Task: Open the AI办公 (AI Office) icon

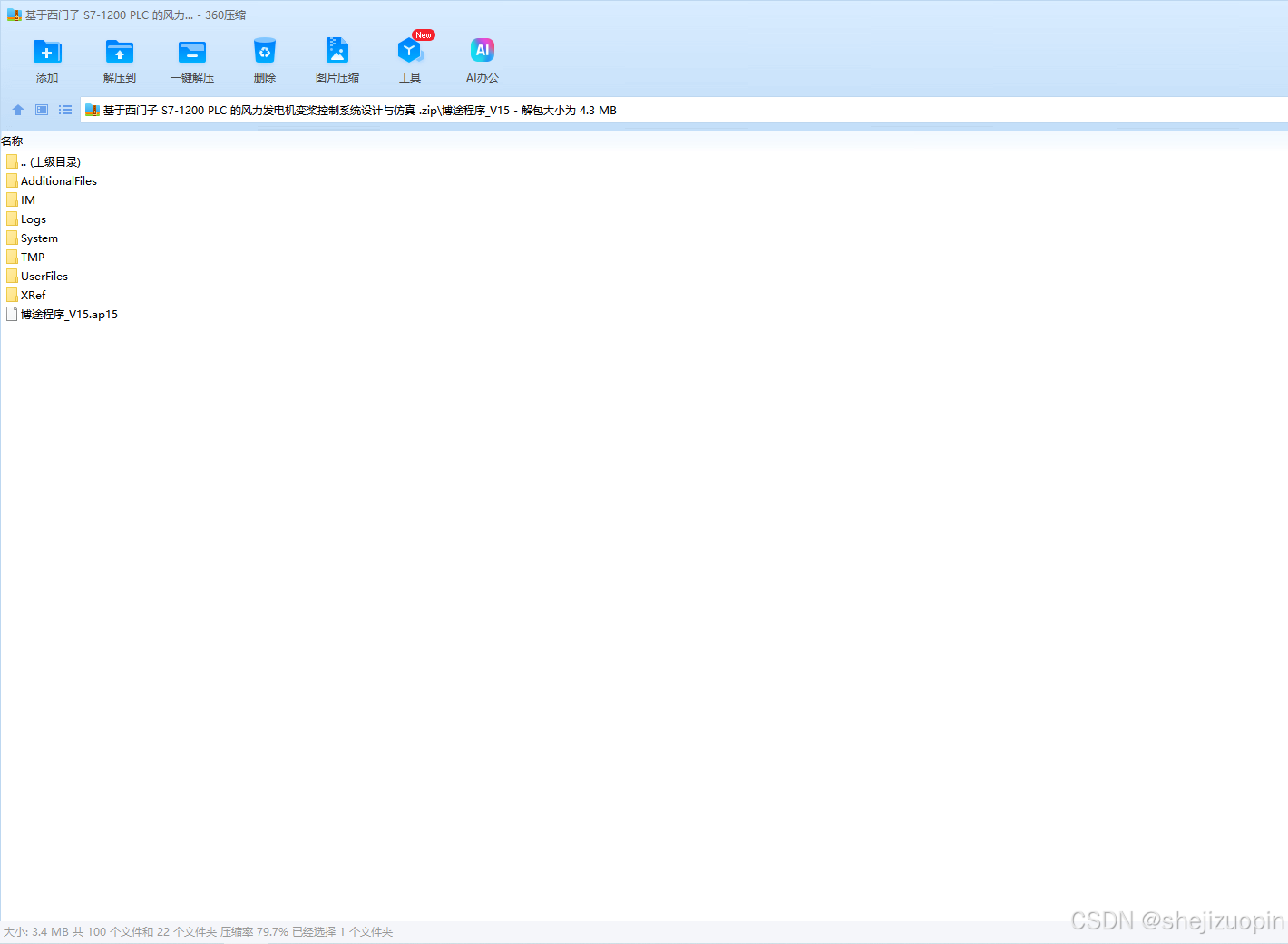Action: point(483,50)
